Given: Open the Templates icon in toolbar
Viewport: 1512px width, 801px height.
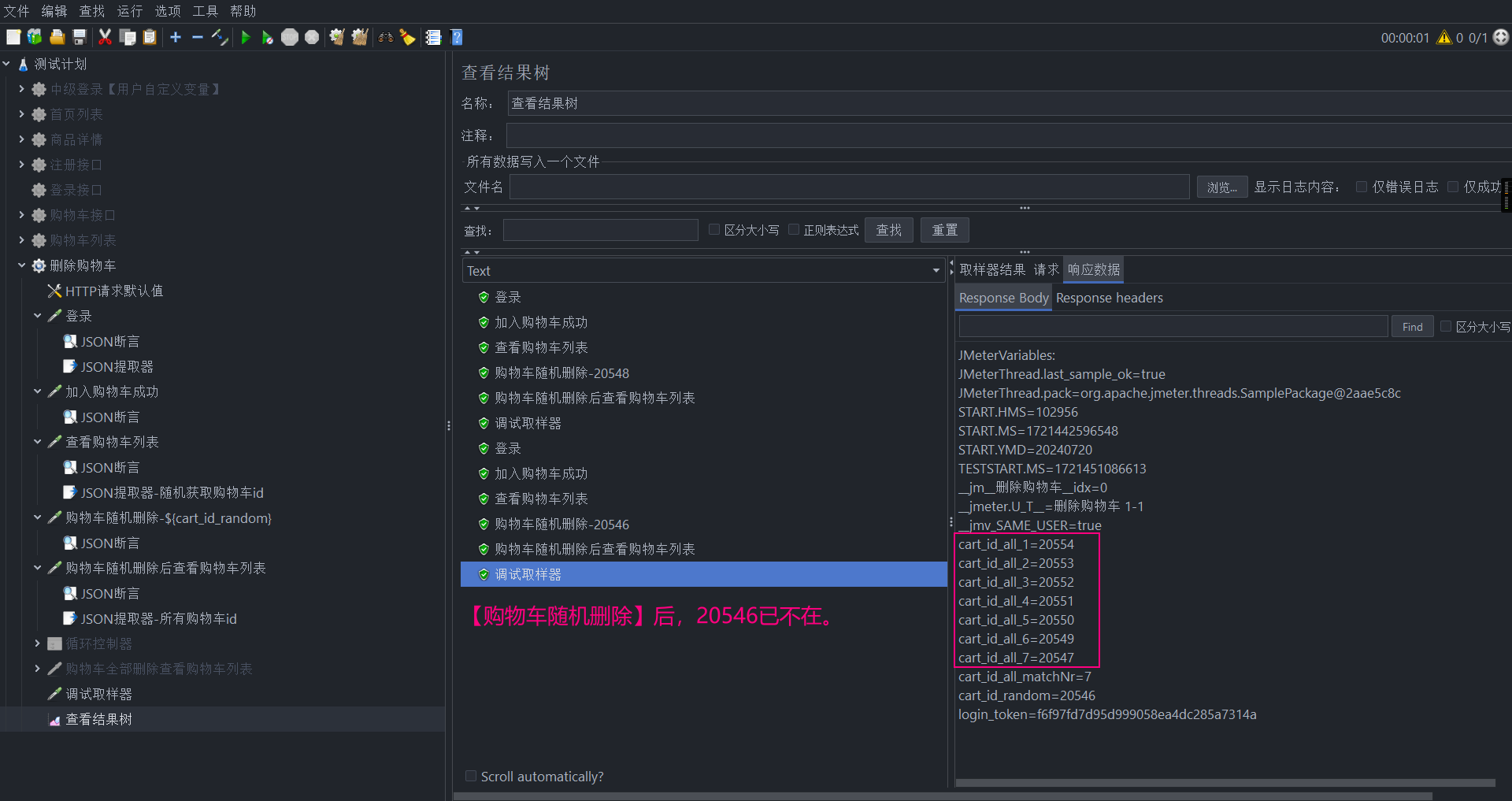Looking at the screenshot, I should point(35,37).
